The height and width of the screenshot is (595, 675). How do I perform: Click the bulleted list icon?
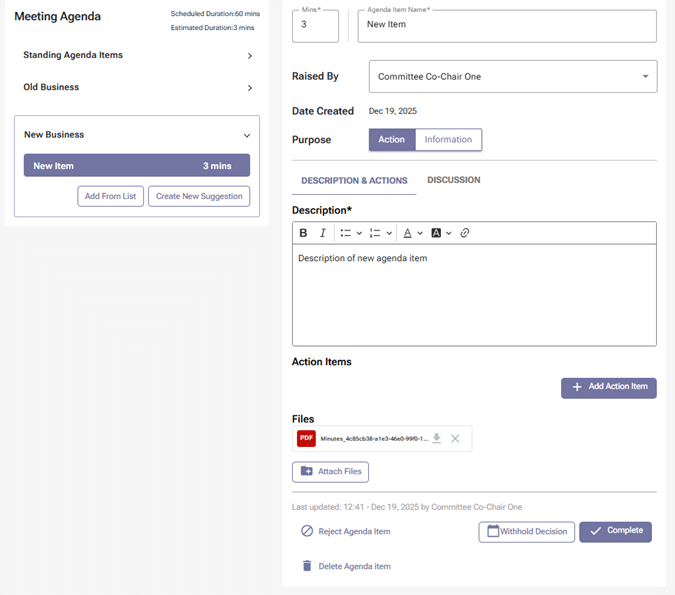[346, 233]
